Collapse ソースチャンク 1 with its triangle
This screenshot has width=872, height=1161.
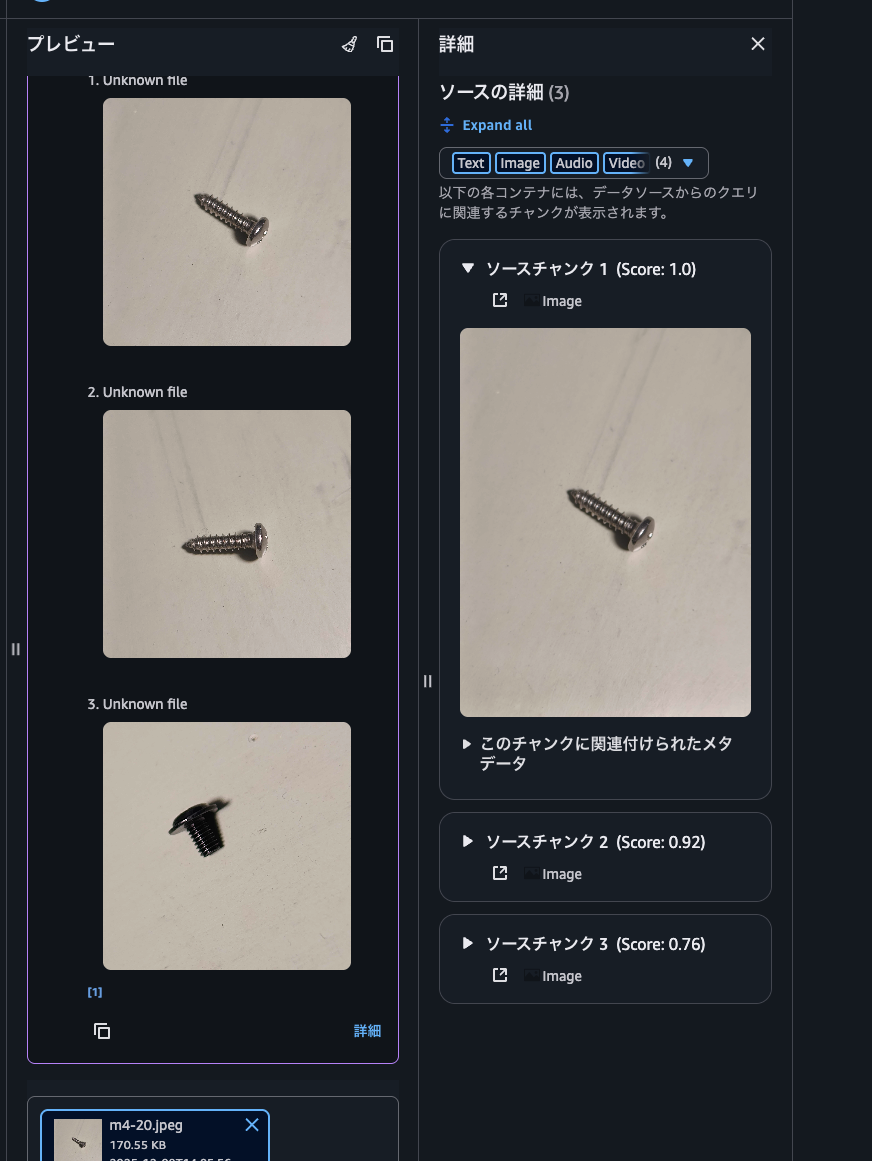467,268
